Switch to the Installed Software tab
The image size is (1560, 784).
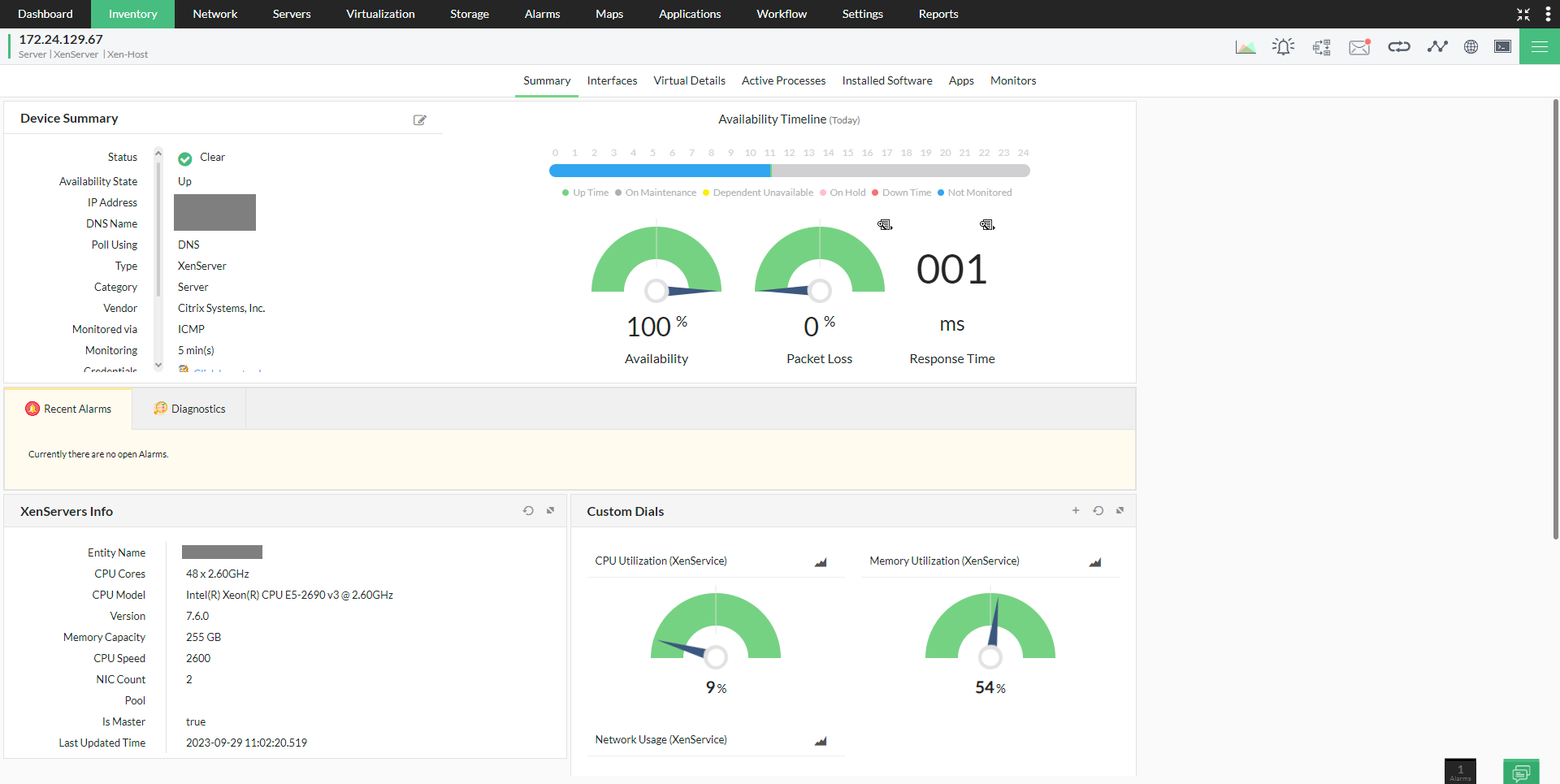[886, 80]
